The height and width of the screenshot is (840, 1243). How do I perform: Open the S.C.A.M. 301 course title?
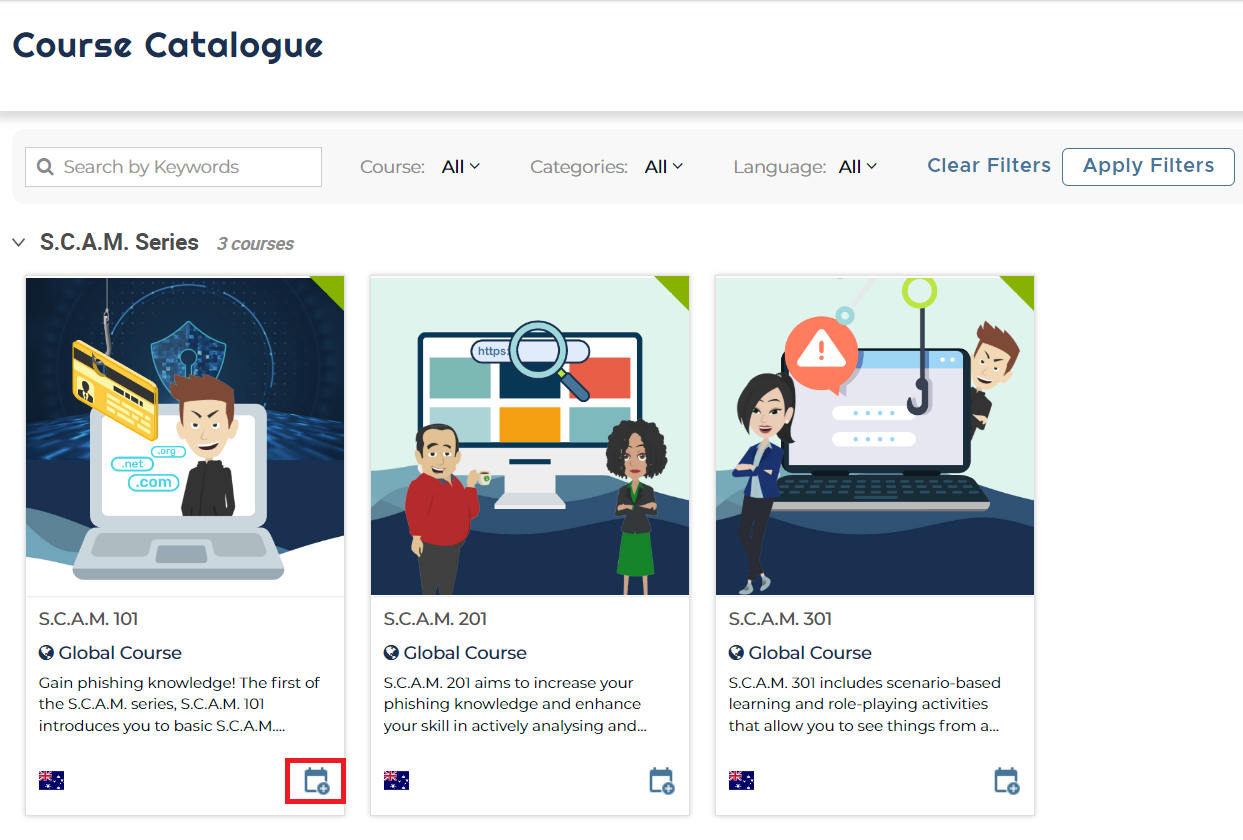click(780, 619)
